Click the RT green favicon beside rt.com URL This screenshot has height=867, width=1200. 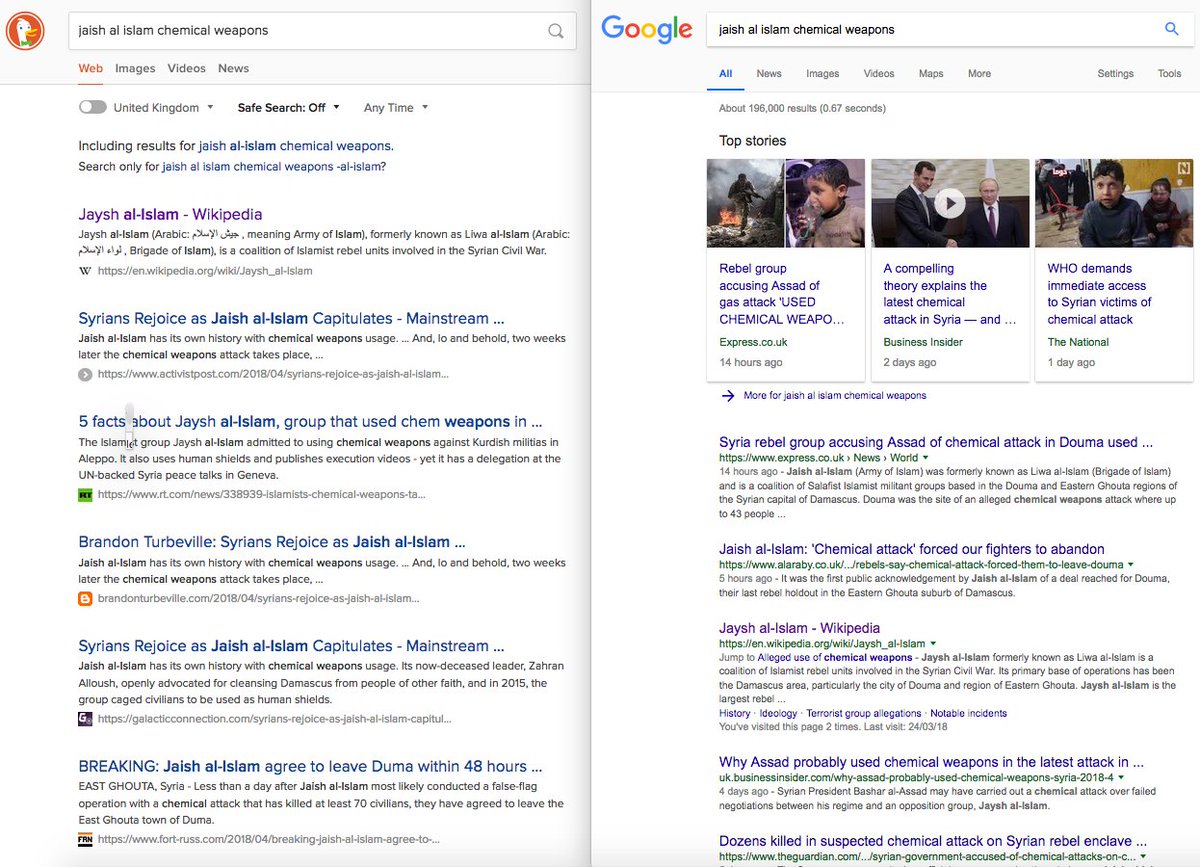coord(85,494)
